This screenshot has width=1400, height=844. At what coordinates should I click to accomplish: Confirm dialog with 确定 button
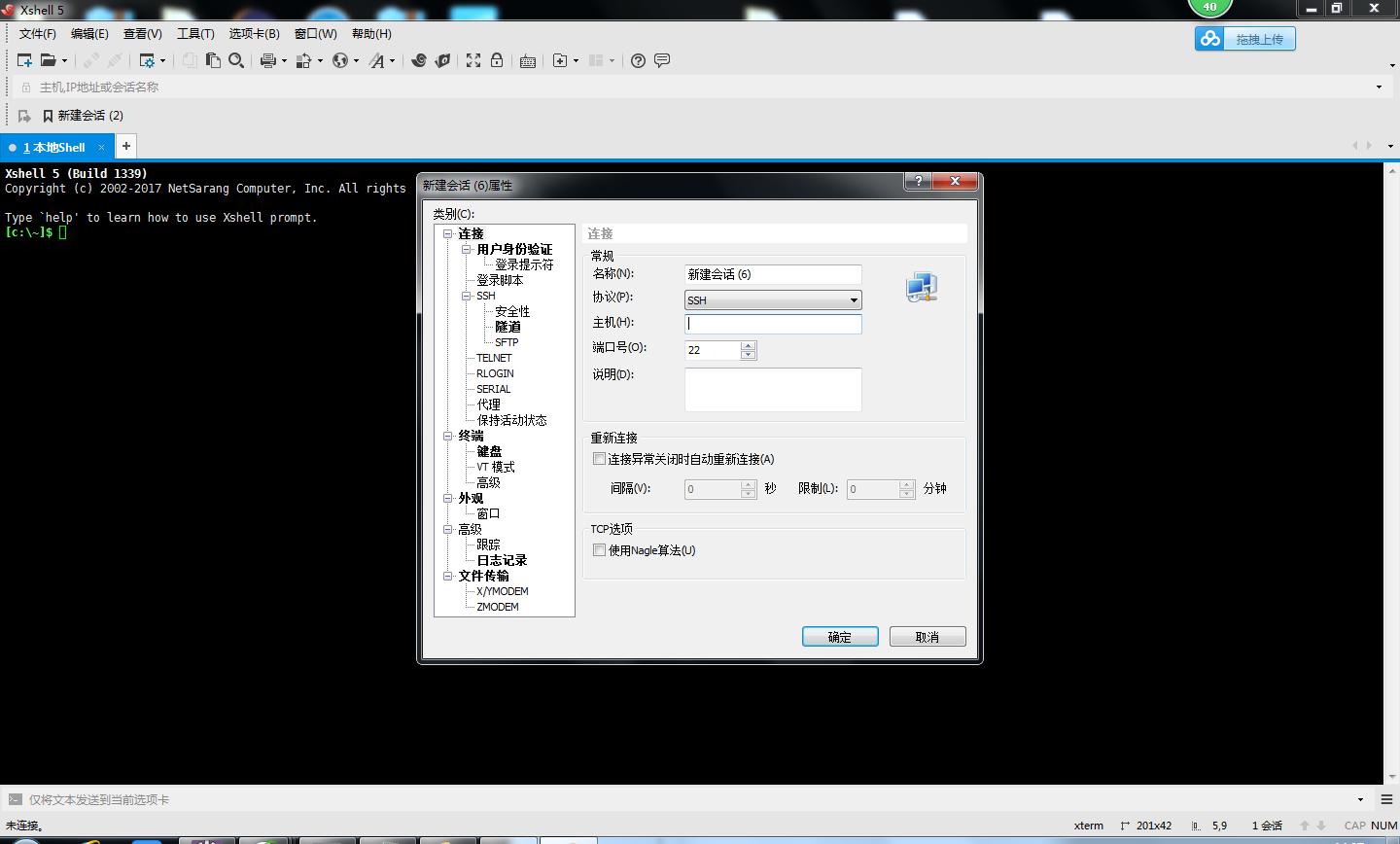coord(840,637)
